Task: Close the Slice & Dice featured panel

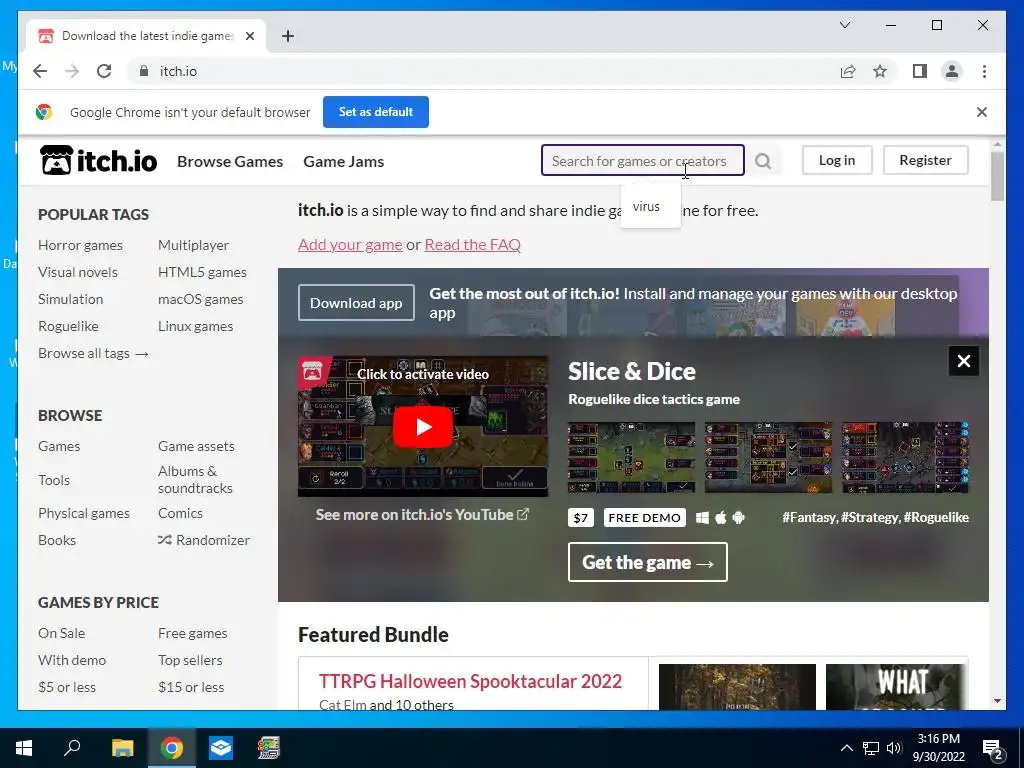Action: 963,361
